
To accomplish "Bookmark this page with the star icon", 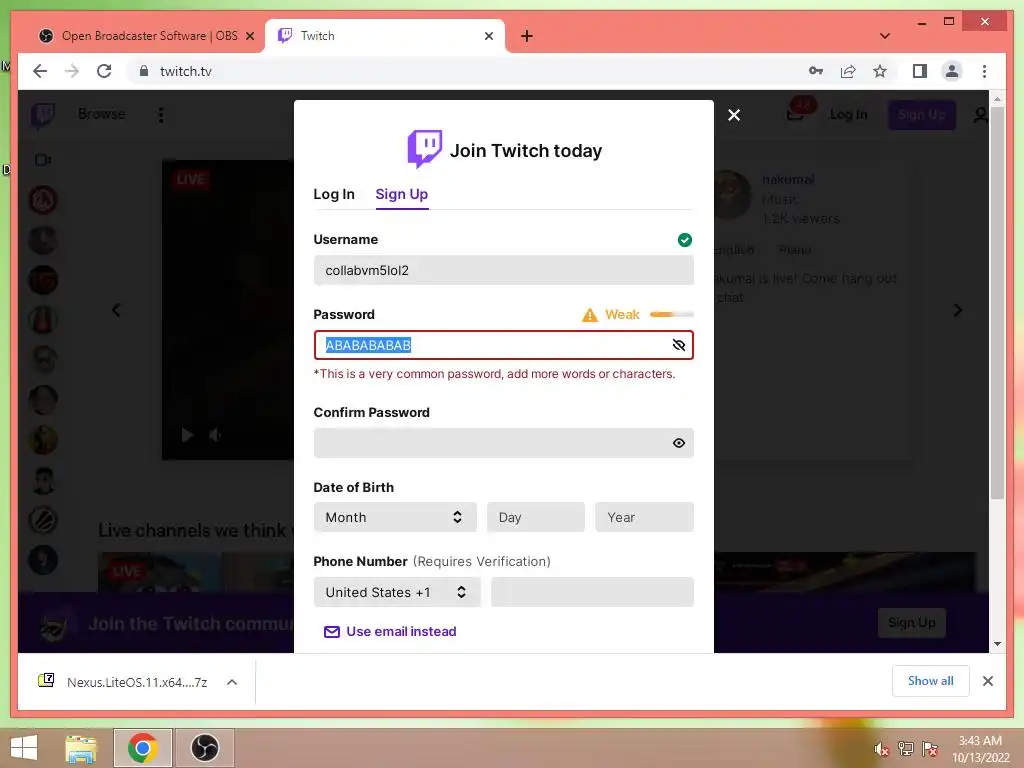I will pyautogui.click(x=880, y=71).
